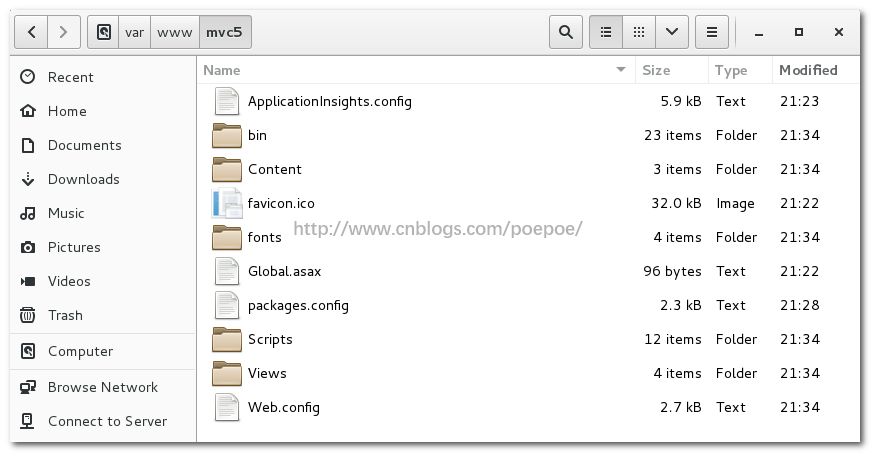Image resolution: width=871 pixels, height=453 pixels.
Task: Switch to icon grid view mode
Action: 638,32
